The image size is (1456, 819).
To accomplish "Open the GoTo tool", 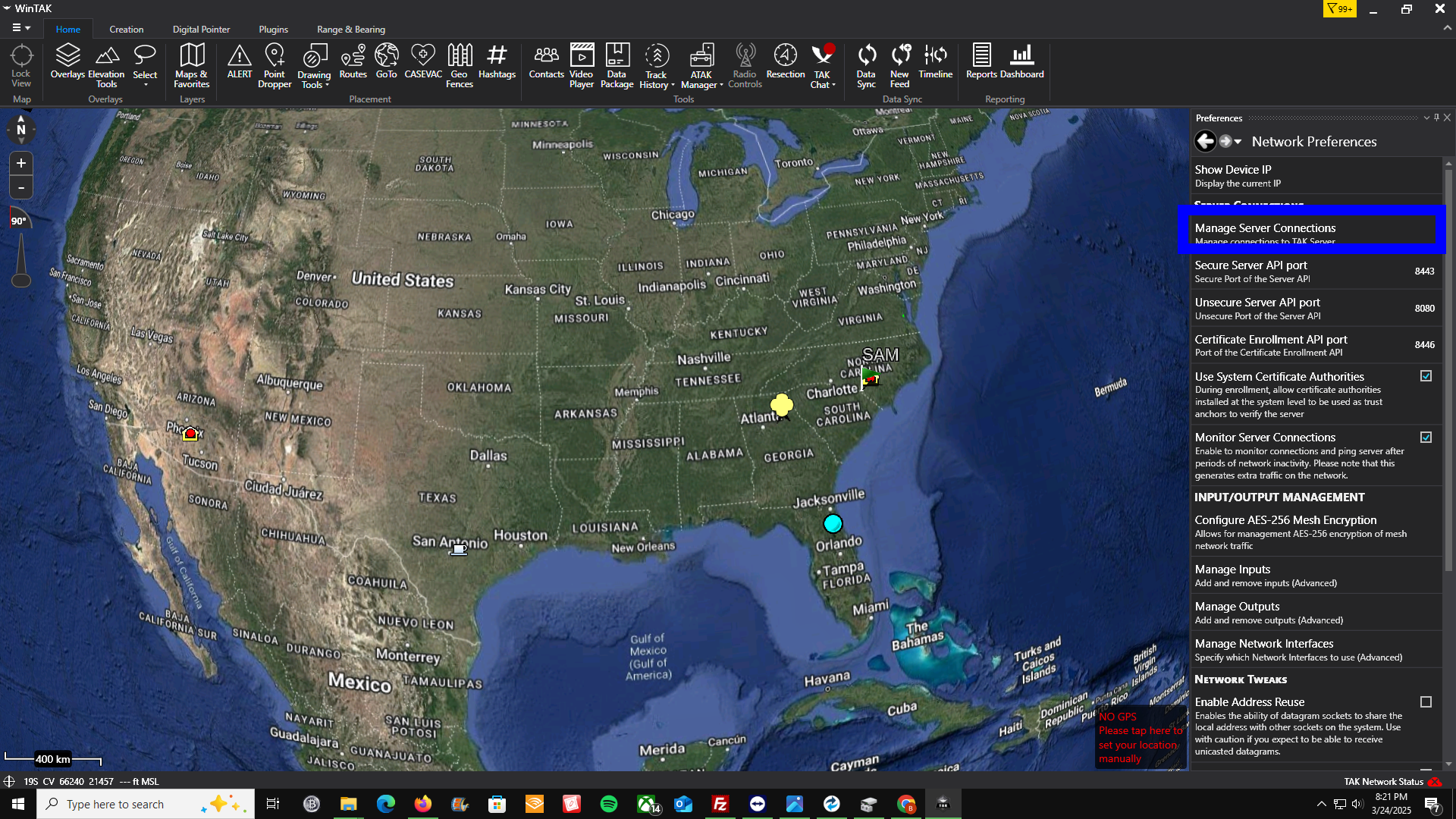I will [x=387, y=62].
